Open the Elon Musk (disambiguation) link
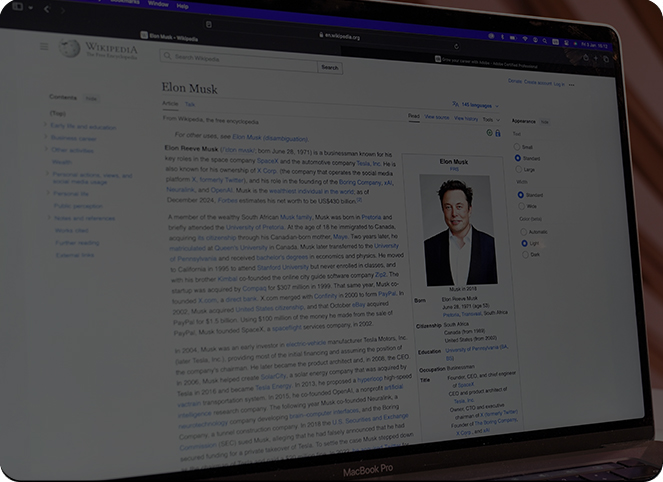 (270, 138)
